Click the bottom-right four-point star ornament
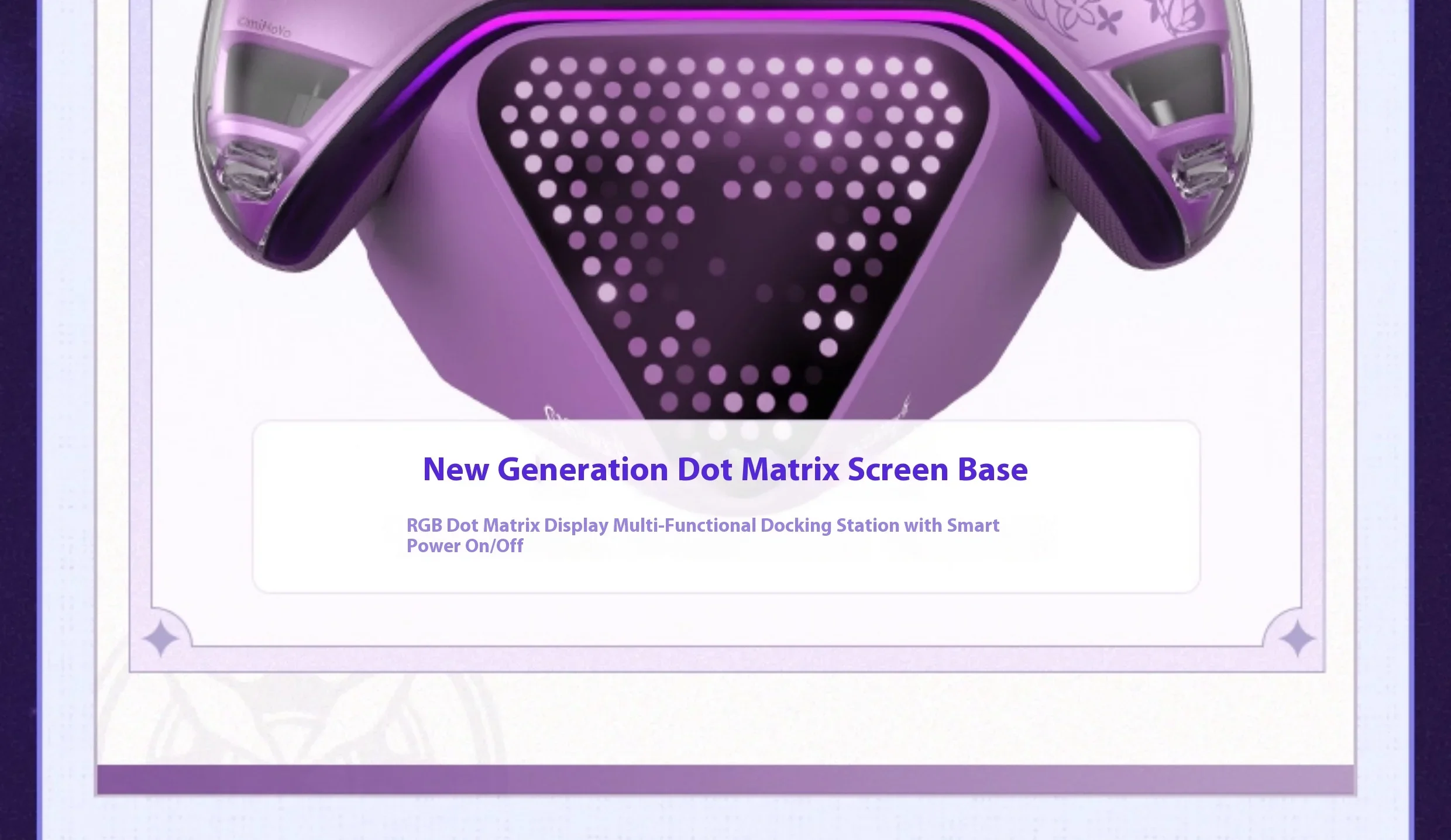Viewport: 1451px width, 840px height. click(1297, 639)
